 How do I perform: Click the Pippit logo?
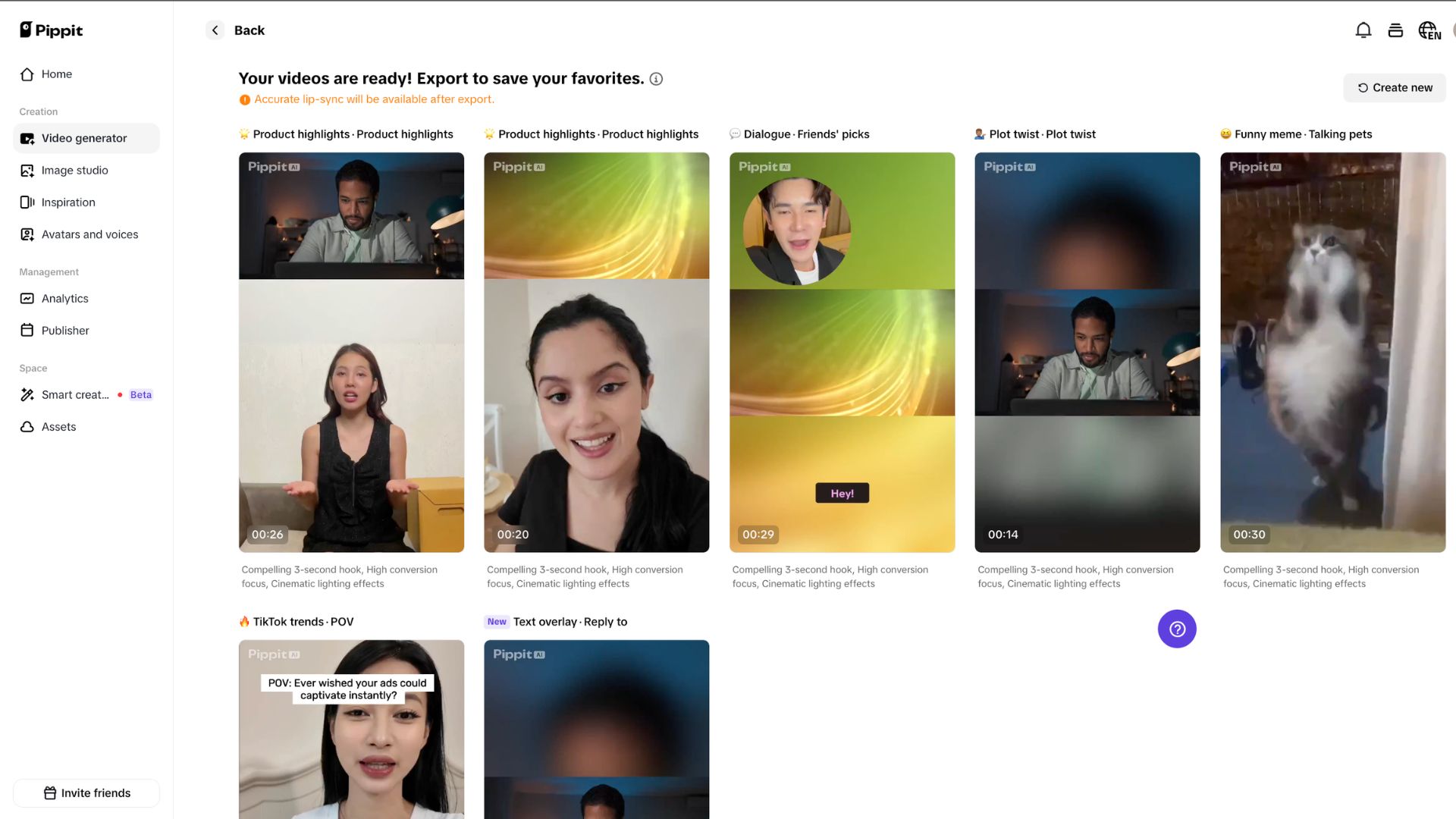51,30
